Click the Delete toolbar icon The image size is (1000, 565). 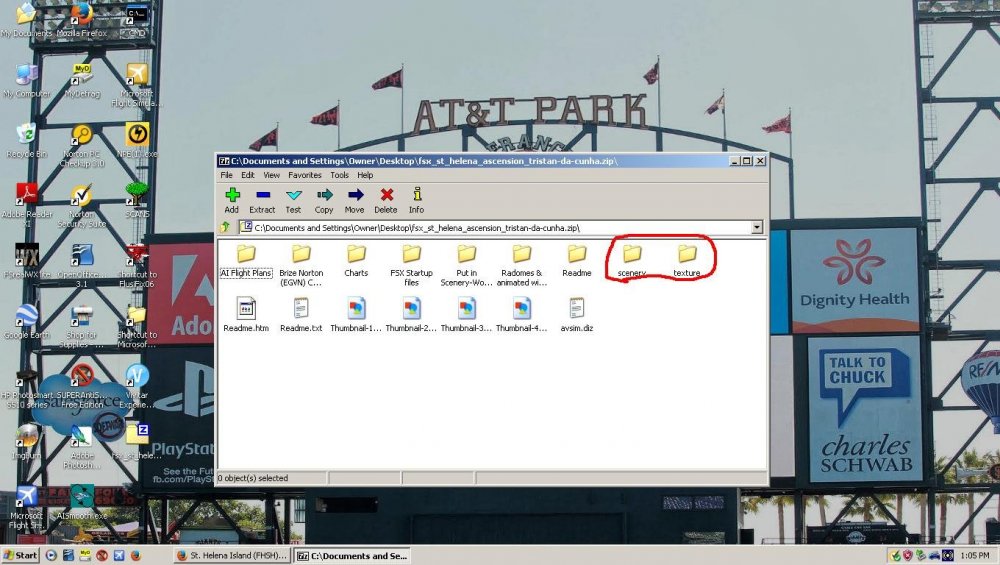tap(386, 200)
